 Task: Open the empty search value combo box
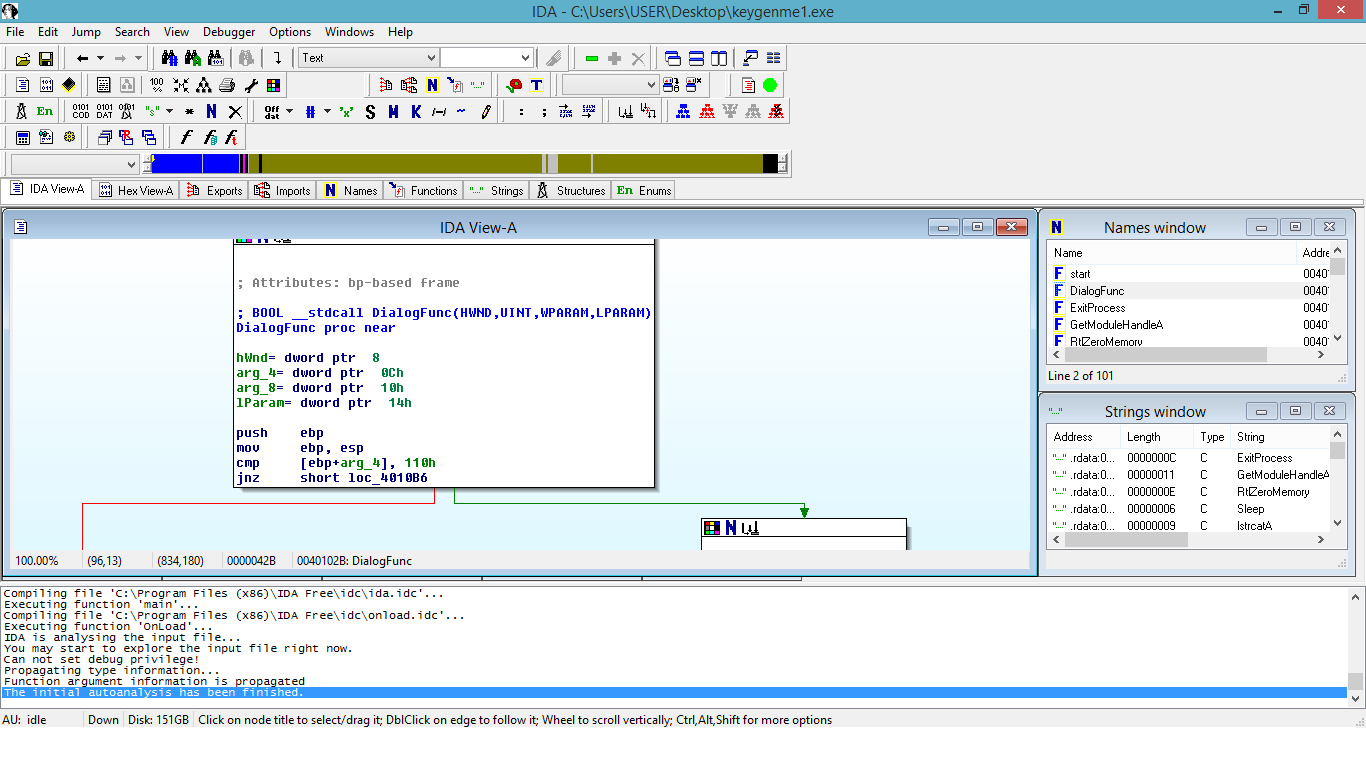487,58
